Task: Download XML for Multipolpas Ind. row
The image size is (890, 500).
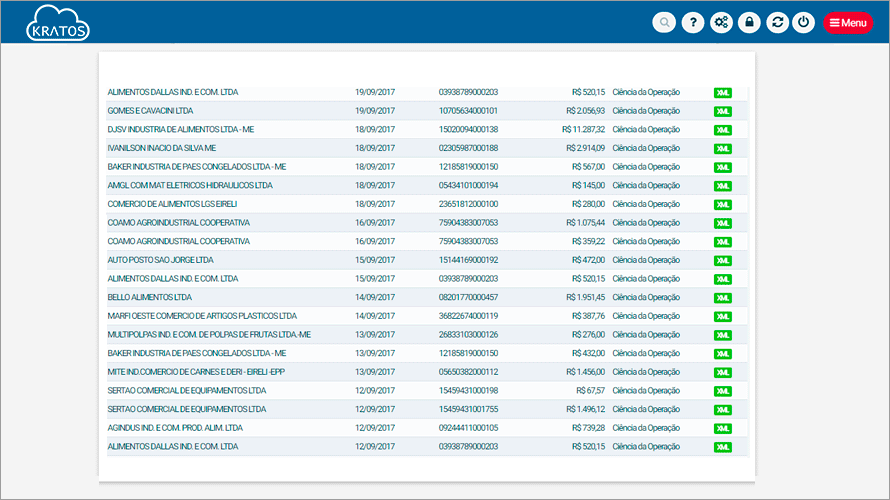Action: (723, 335)
